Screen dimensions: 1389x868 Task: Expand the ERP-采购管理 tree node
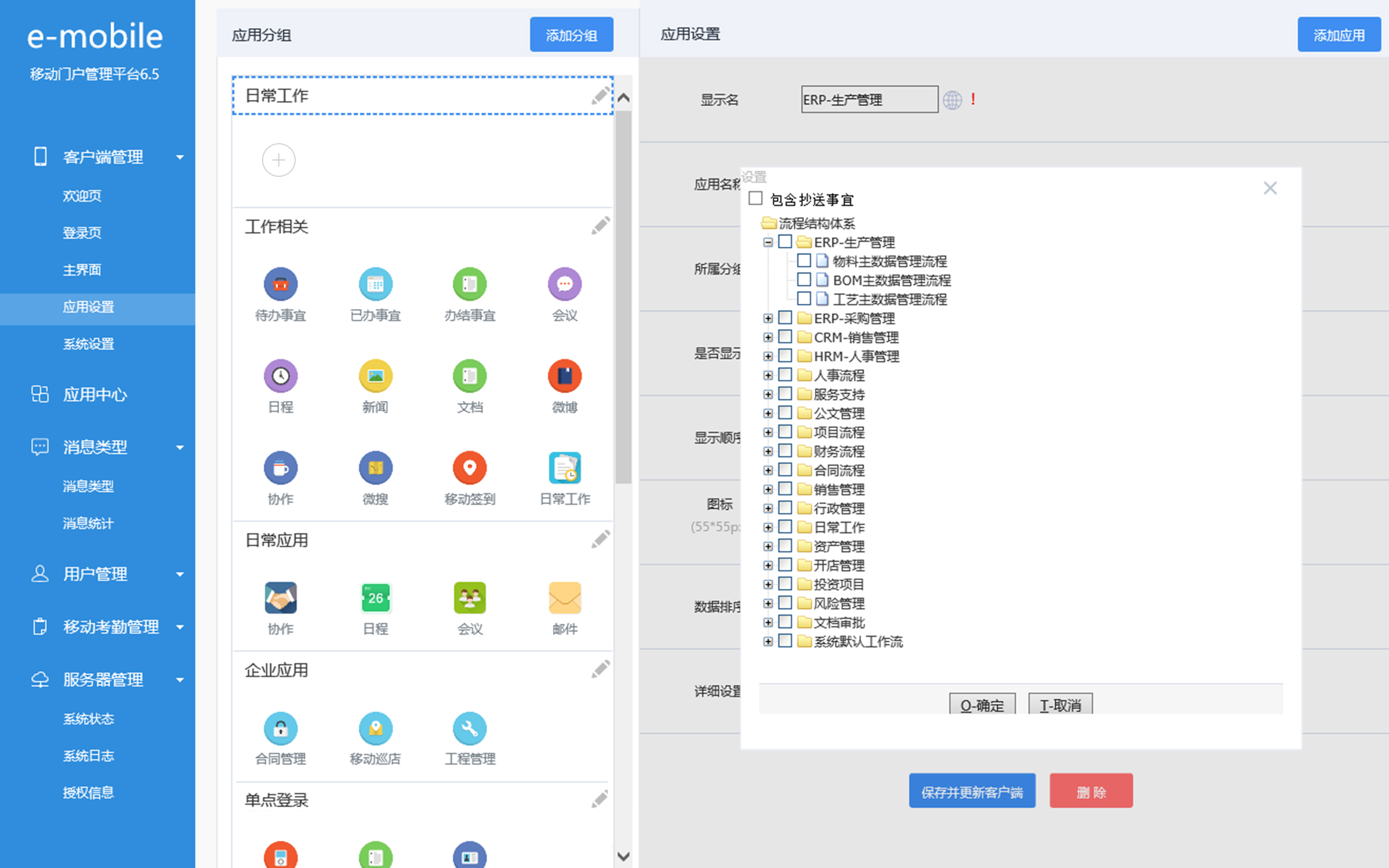tap(768, 318)
